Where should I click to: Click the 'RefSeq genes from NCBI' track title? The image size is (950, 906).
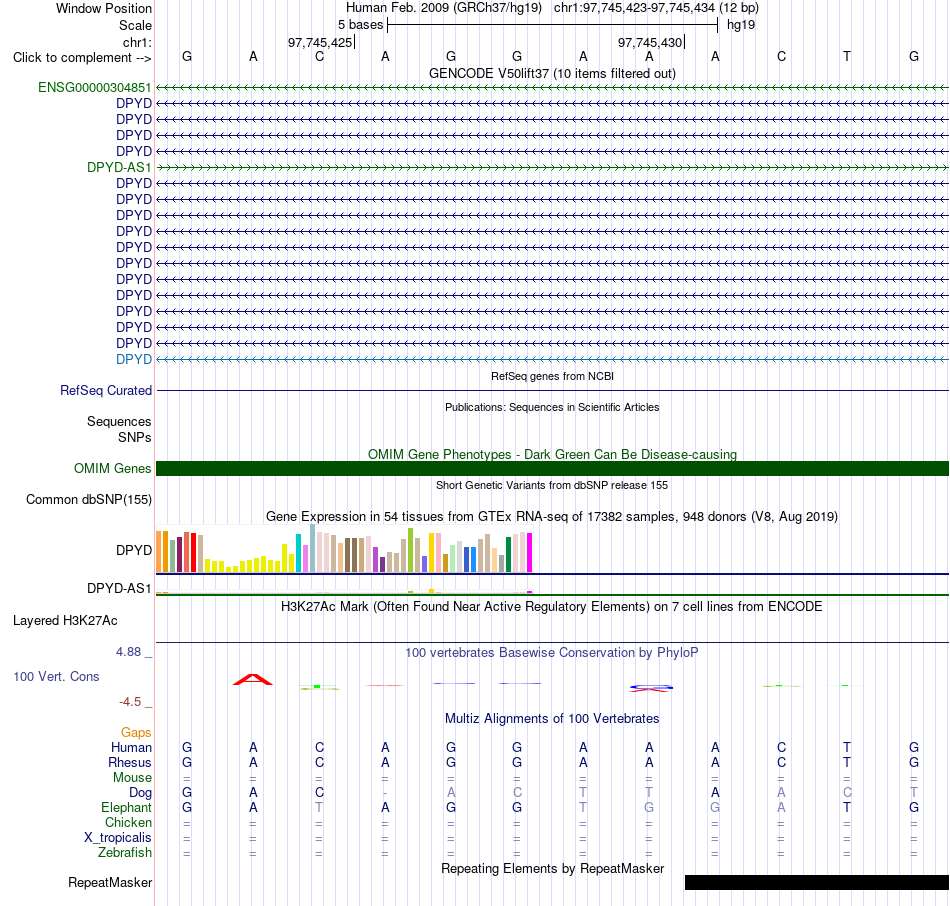coord(552,376)
